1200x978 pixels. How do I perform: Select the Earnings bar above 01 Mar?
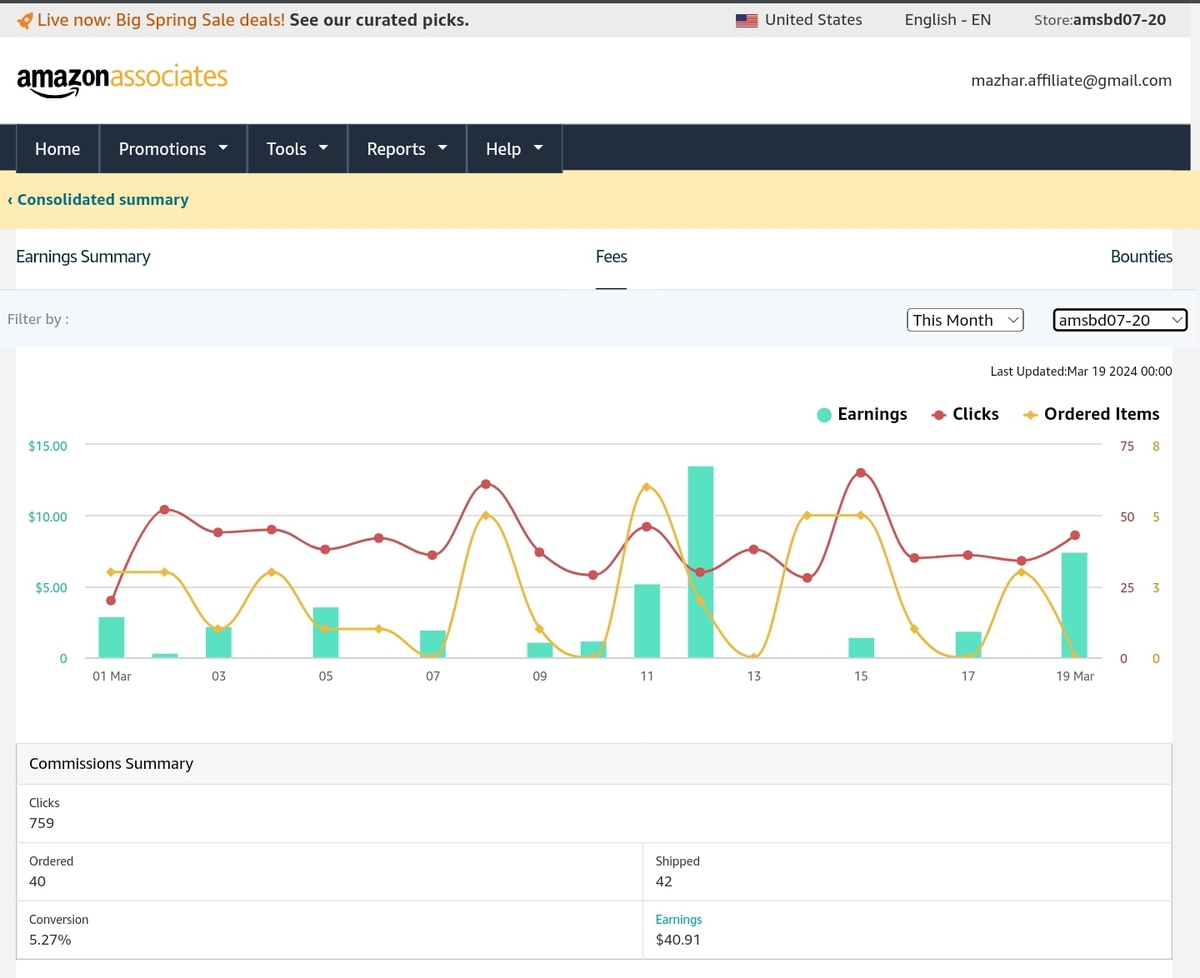click(112, 638)
